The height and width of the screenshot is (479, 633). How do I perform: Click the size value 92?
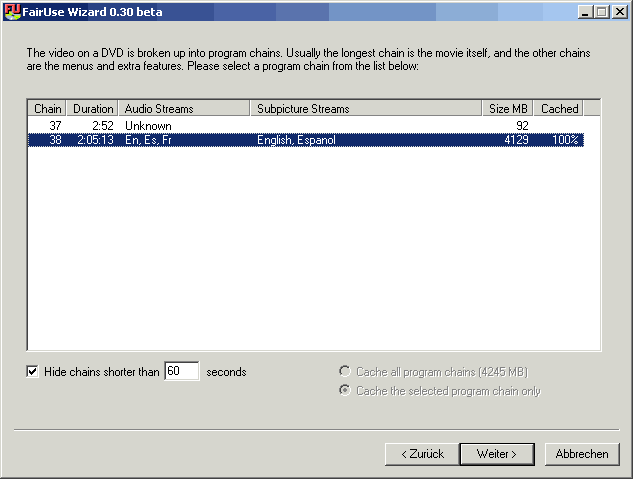pyautogui.click(x=522, y=126)
